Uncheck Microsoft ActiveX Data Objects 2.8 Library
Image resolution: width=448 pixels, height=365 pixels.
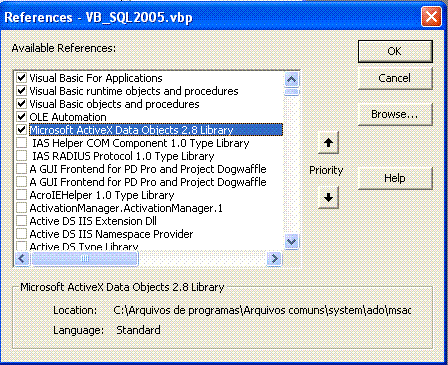21,130
